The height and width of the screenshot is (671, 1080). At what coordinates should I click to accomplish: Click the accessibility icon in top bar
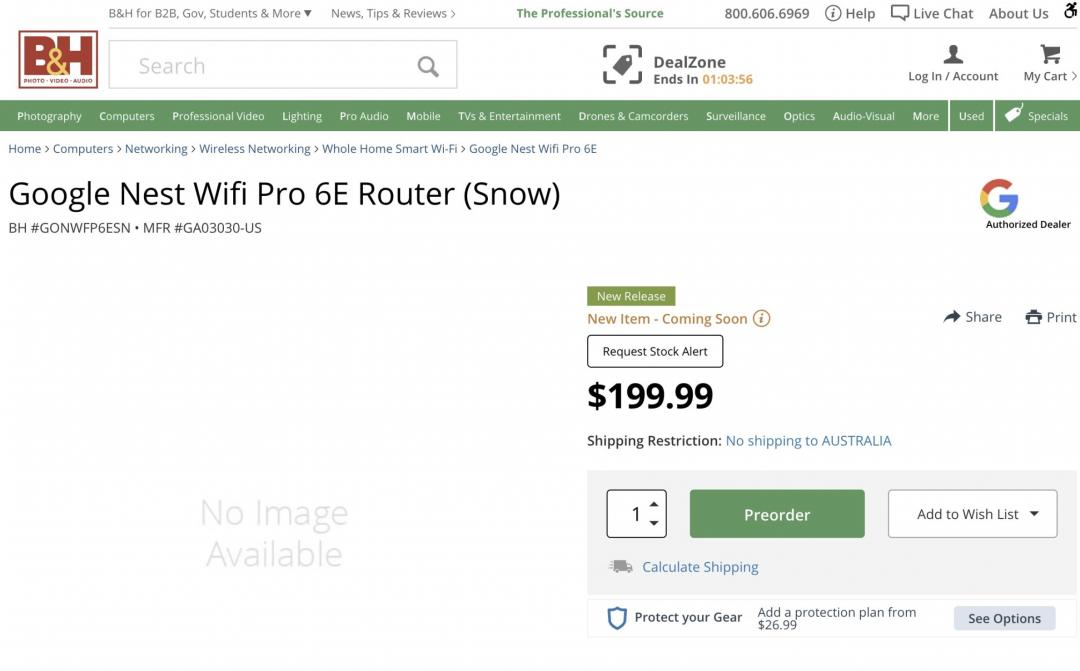coord(1071,11)
